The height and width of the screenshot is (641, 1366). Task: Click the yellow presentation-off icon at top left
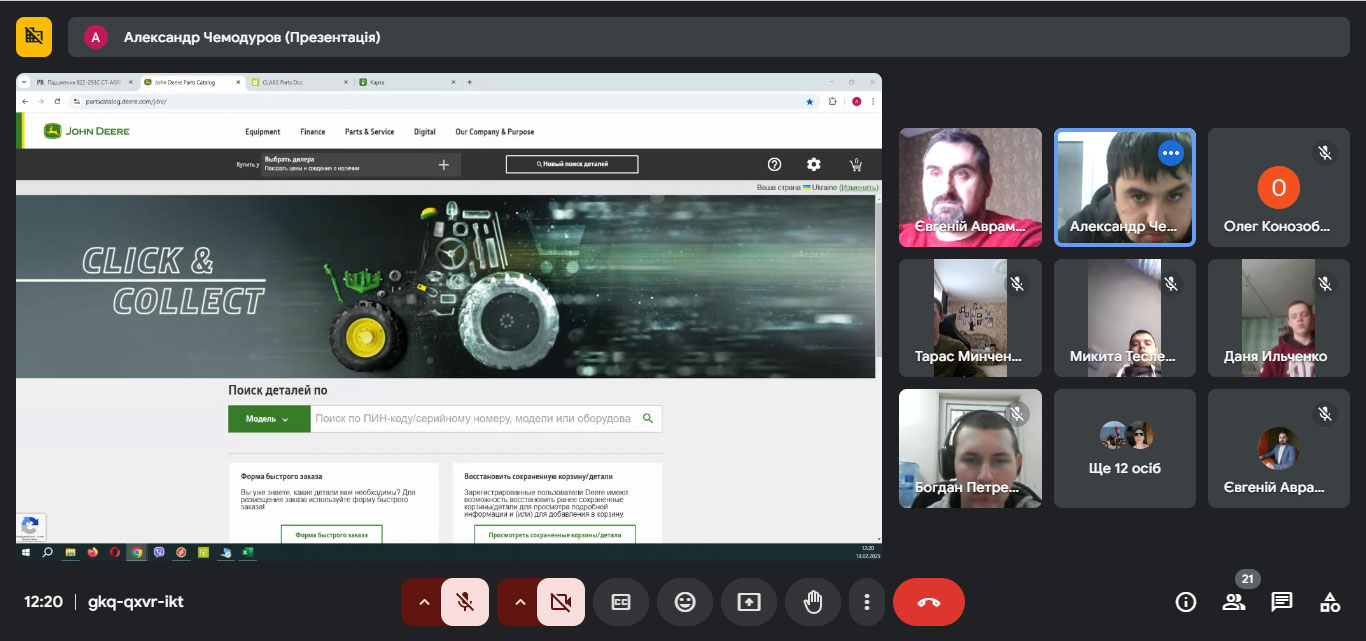click(x=34, y=37)
